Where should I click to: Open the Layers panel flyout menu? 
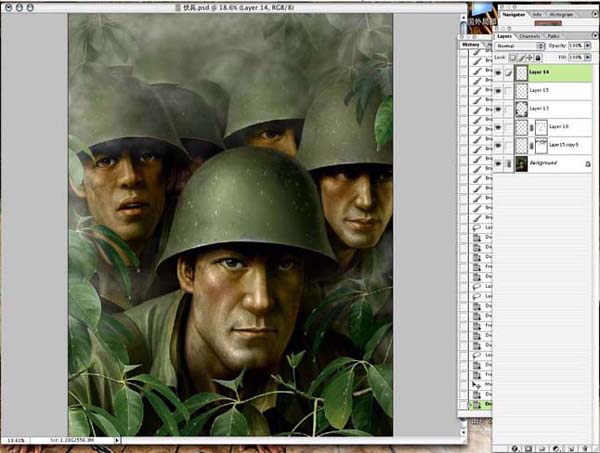pyautogui.click(x=595, y=36)
